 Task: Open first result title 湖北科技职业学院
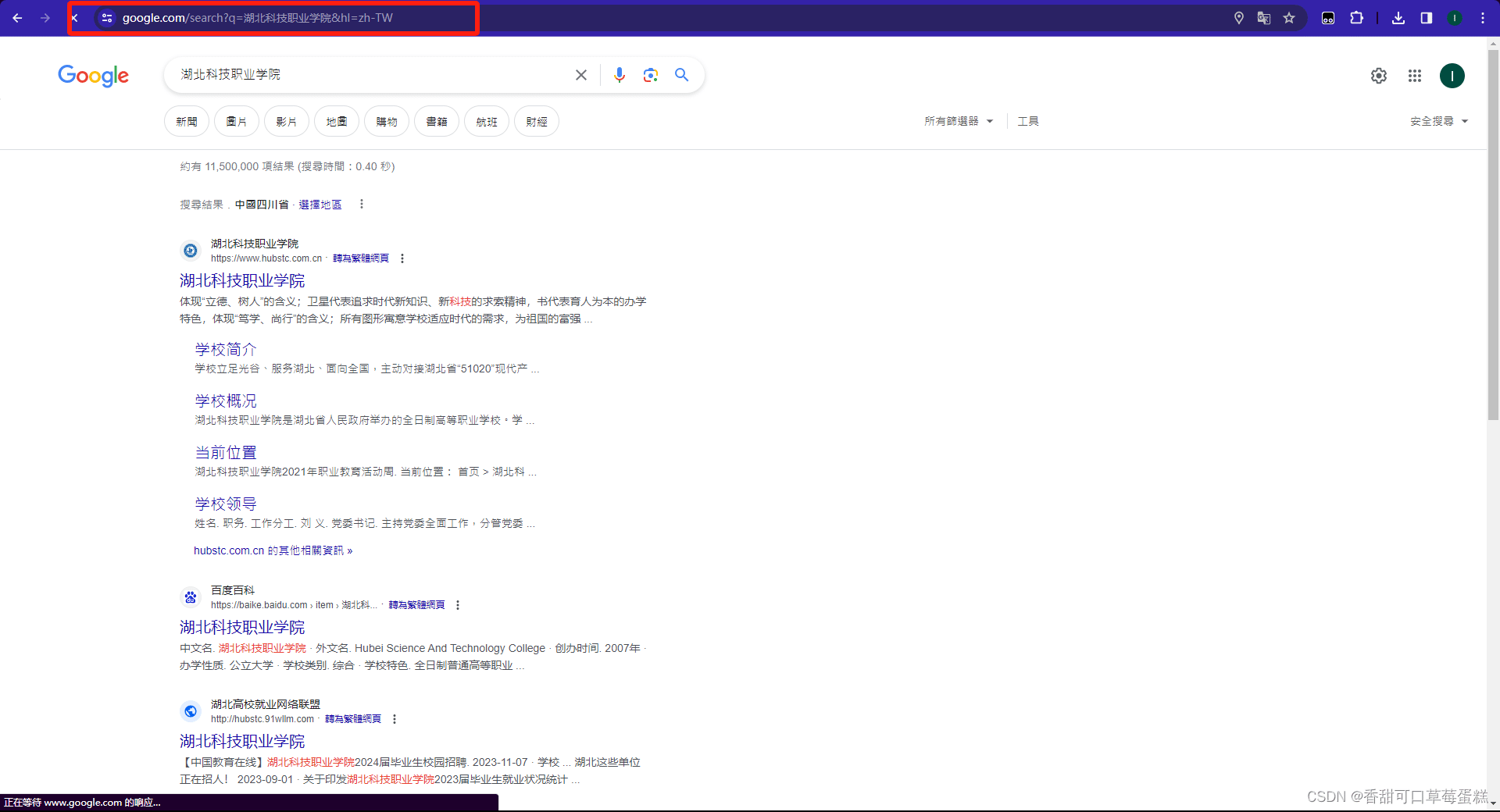click(x=242, y=280)
